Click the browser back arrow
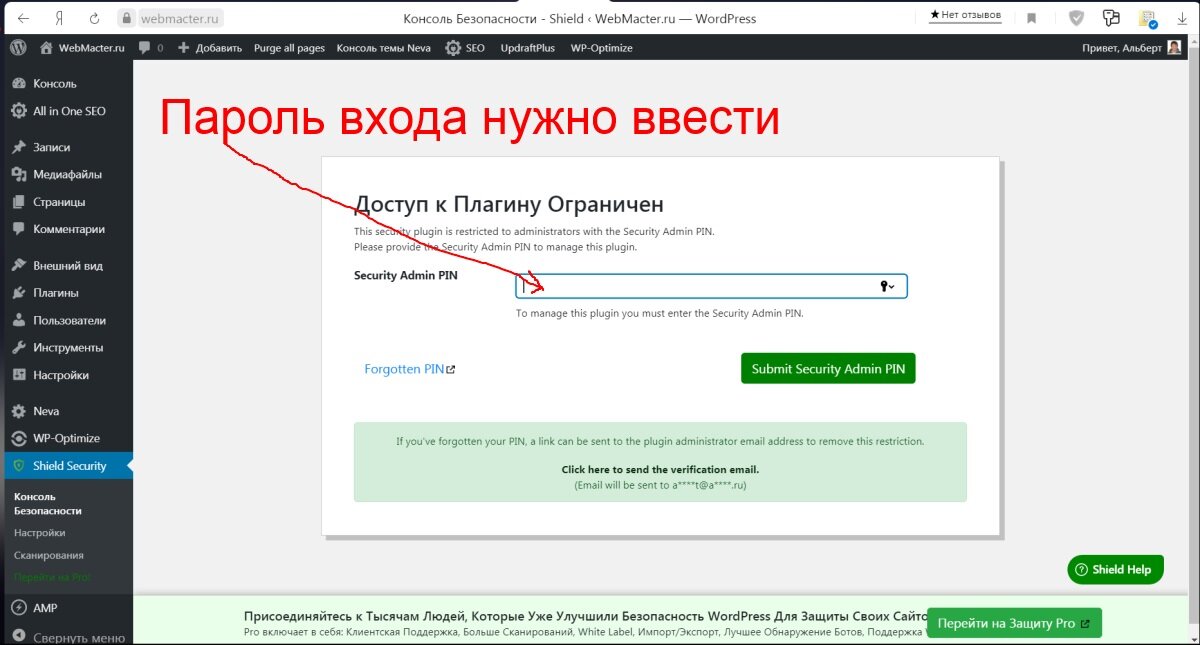Viewport: 1200px width, 645px height. [x=23, y=18]
